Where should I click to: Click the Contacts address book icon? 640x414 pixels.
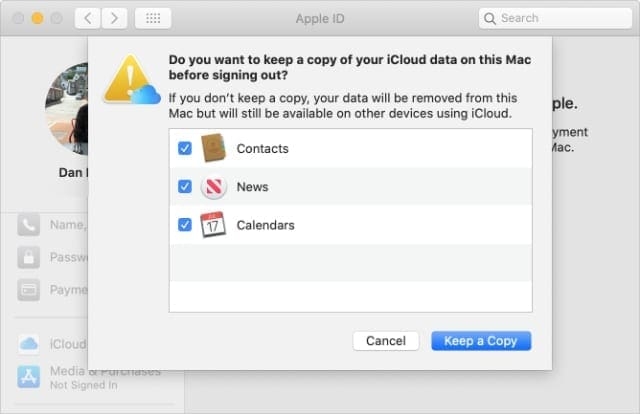214,148
